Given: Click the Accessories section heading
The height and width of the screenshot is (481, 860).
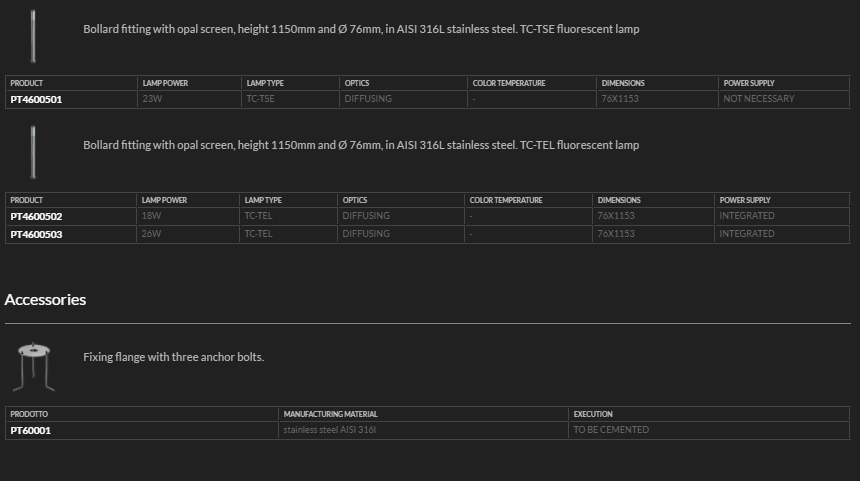Looking at the screenshot, I should [x=45, y=300].
